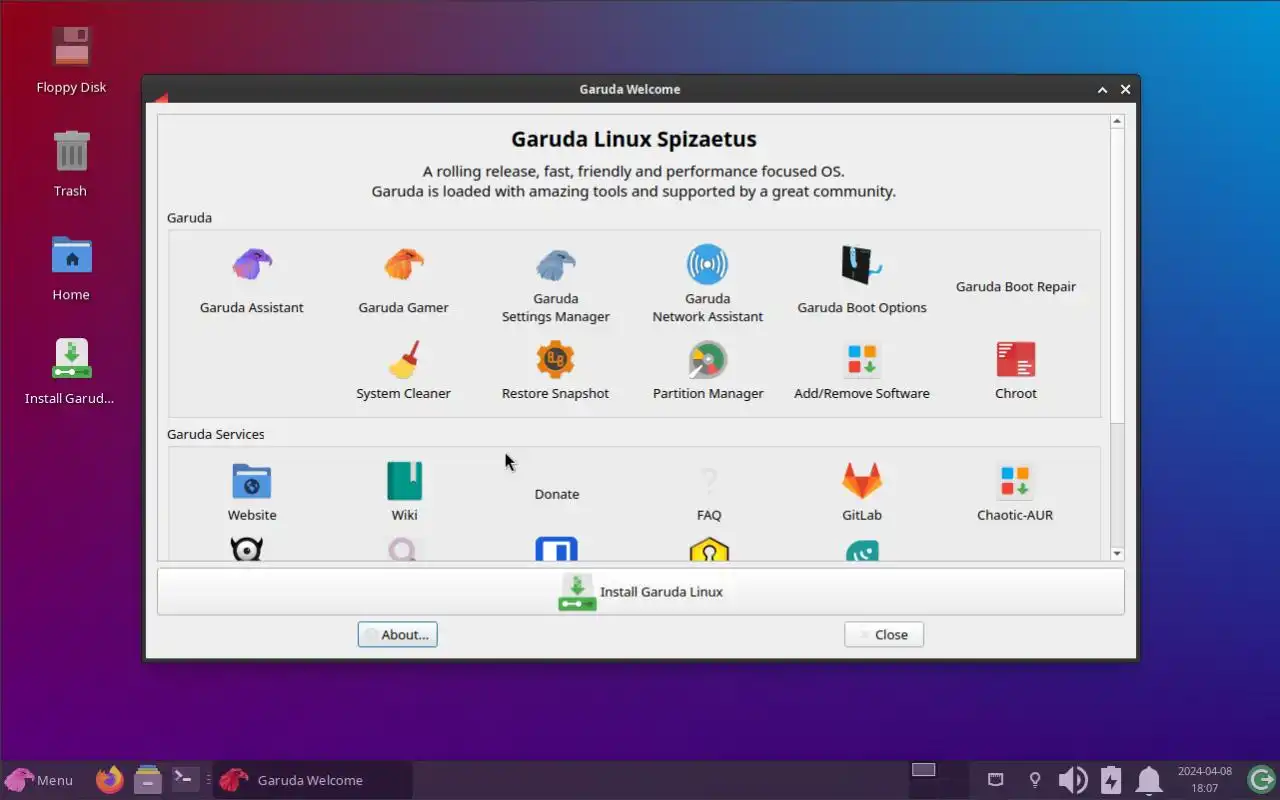
Task: Open Chaotic-AUR service
Action: (x=1015, y=492)
